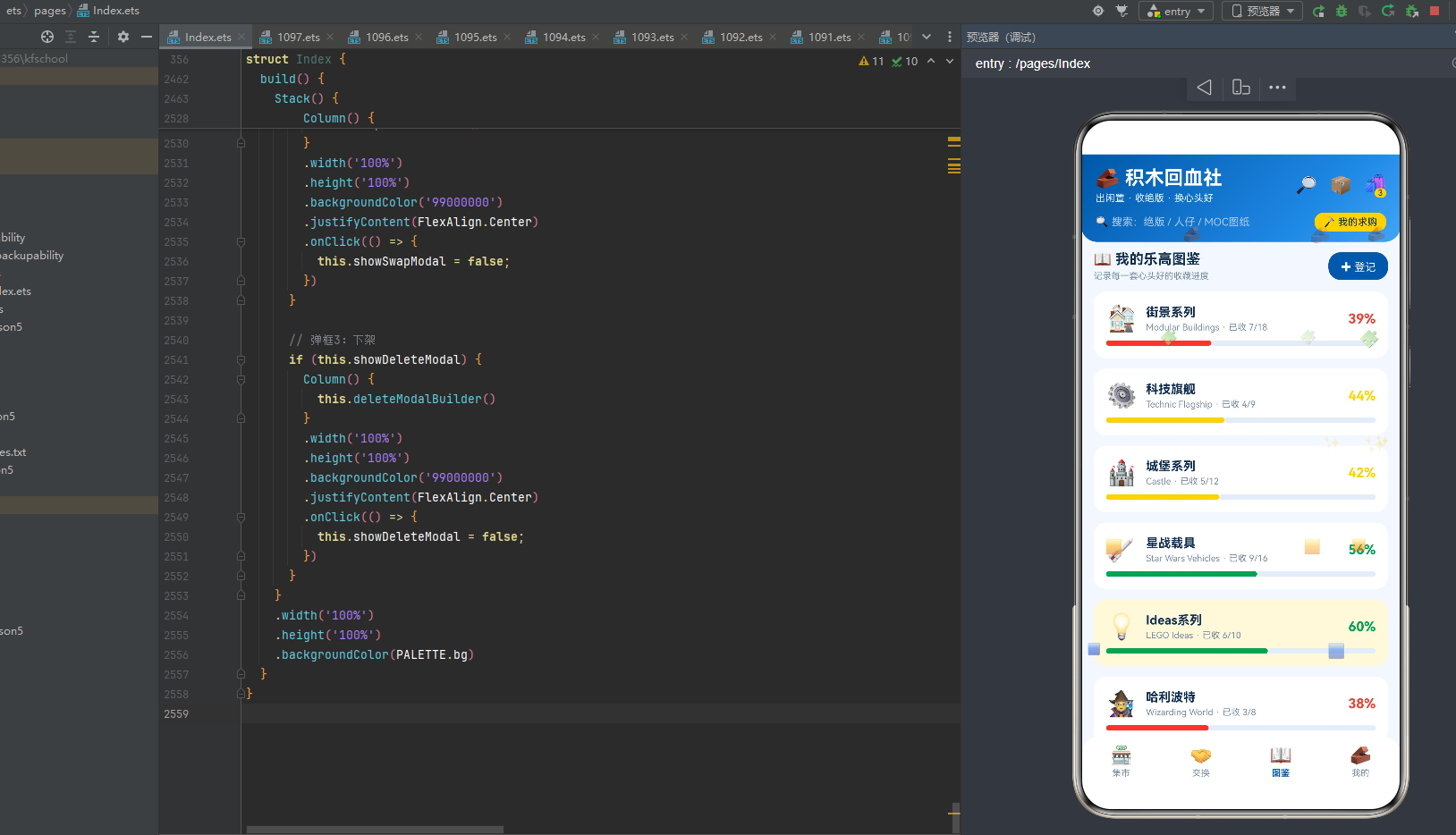The image size is (1456, 835).
Task: Select the 图鉴 bottom tab
Action: pyautogui.click(x=1281, y=761)
